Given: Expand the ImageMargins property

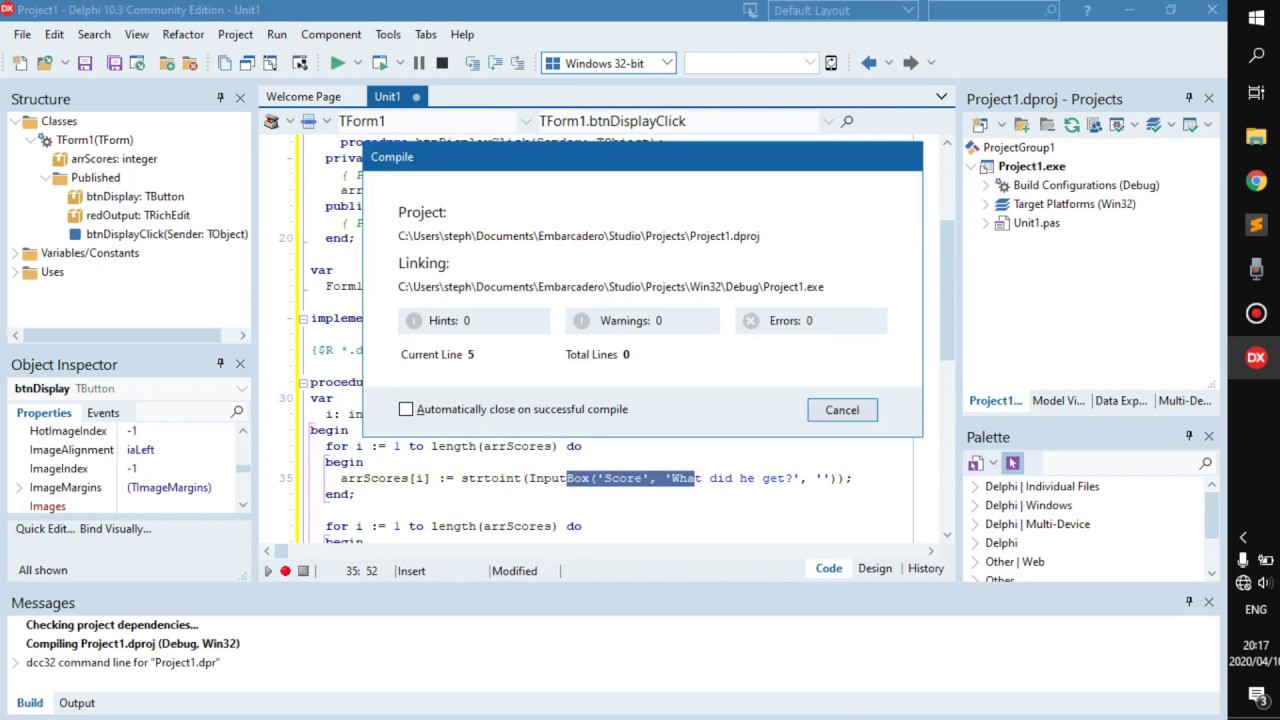Looking at the screenshot, I should pos(19,487).
